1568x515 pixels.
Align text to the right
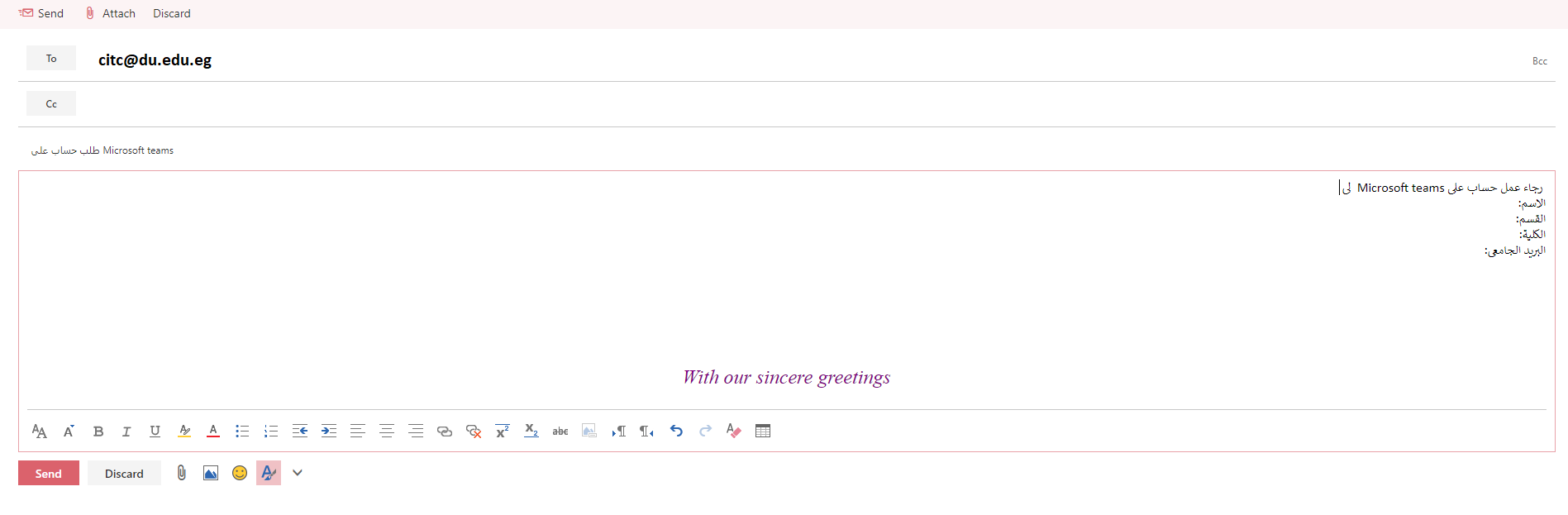point(416,431)
